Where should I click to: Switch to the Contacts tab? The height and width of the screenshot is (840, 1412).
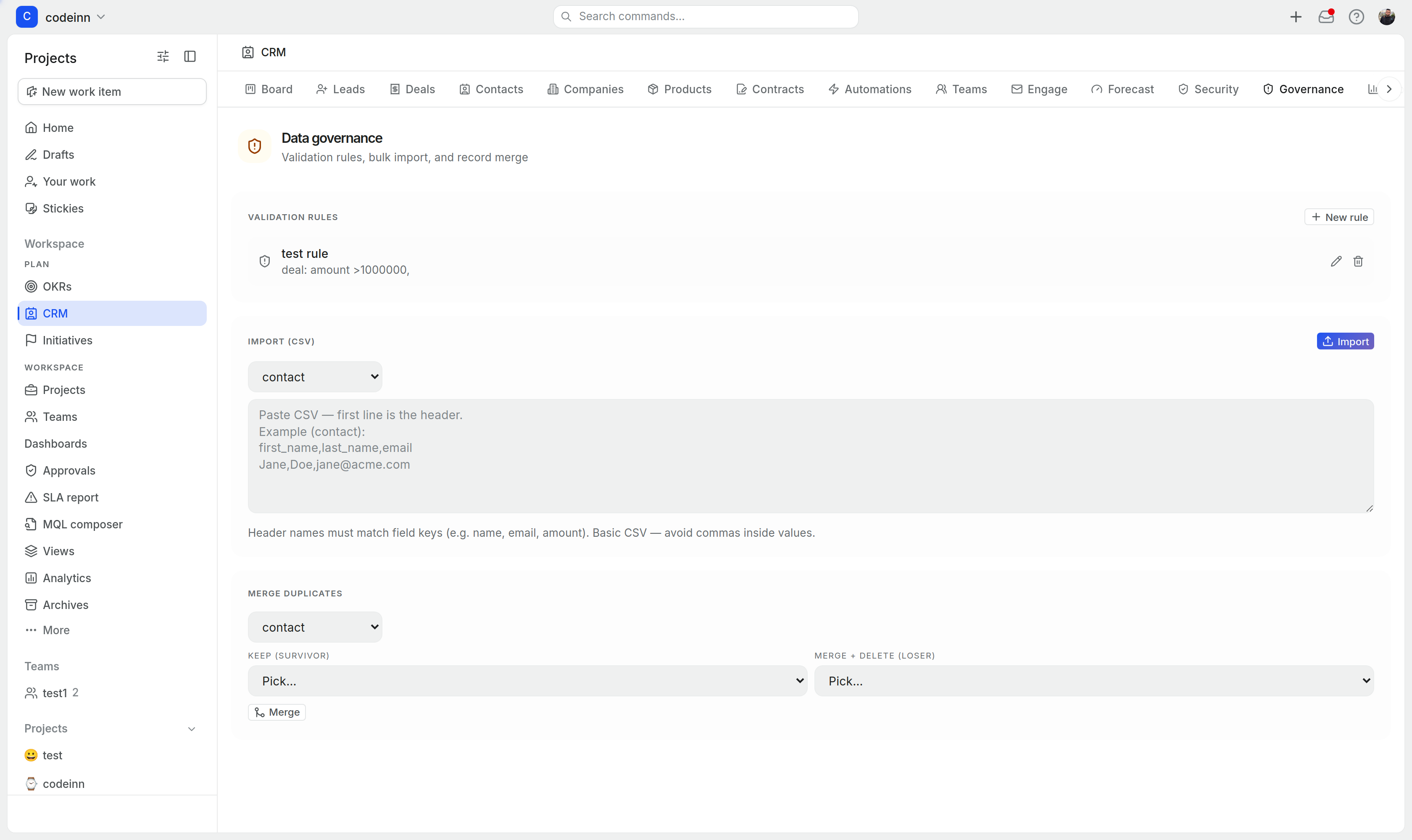pos(491,89)
